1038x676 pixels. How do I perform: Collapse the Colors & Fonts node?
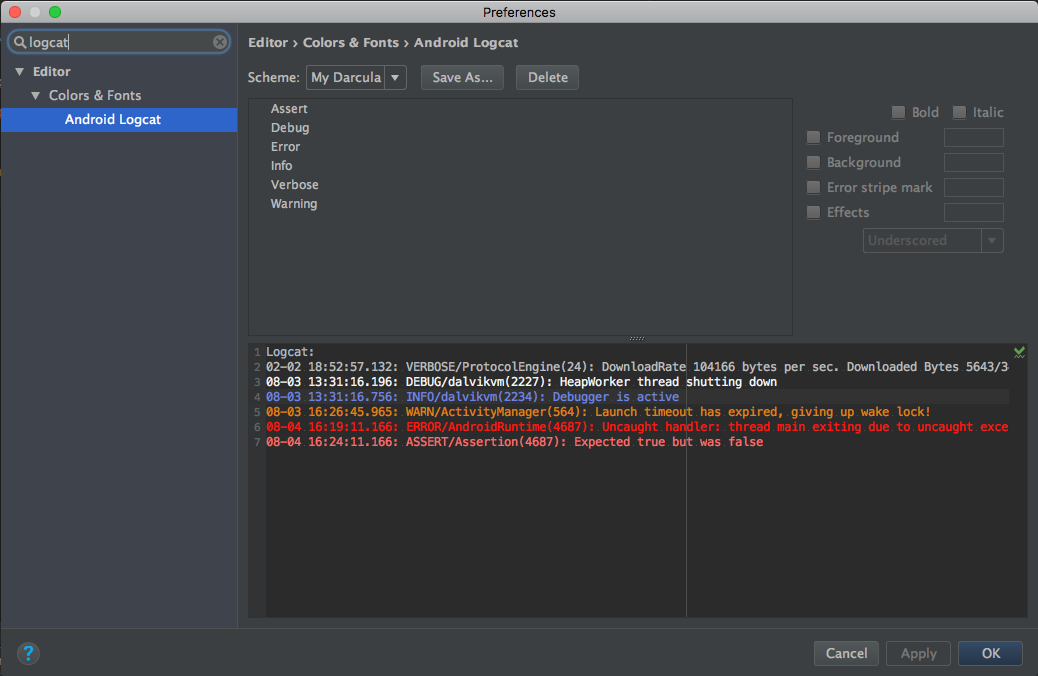click(x=36, y=95)
